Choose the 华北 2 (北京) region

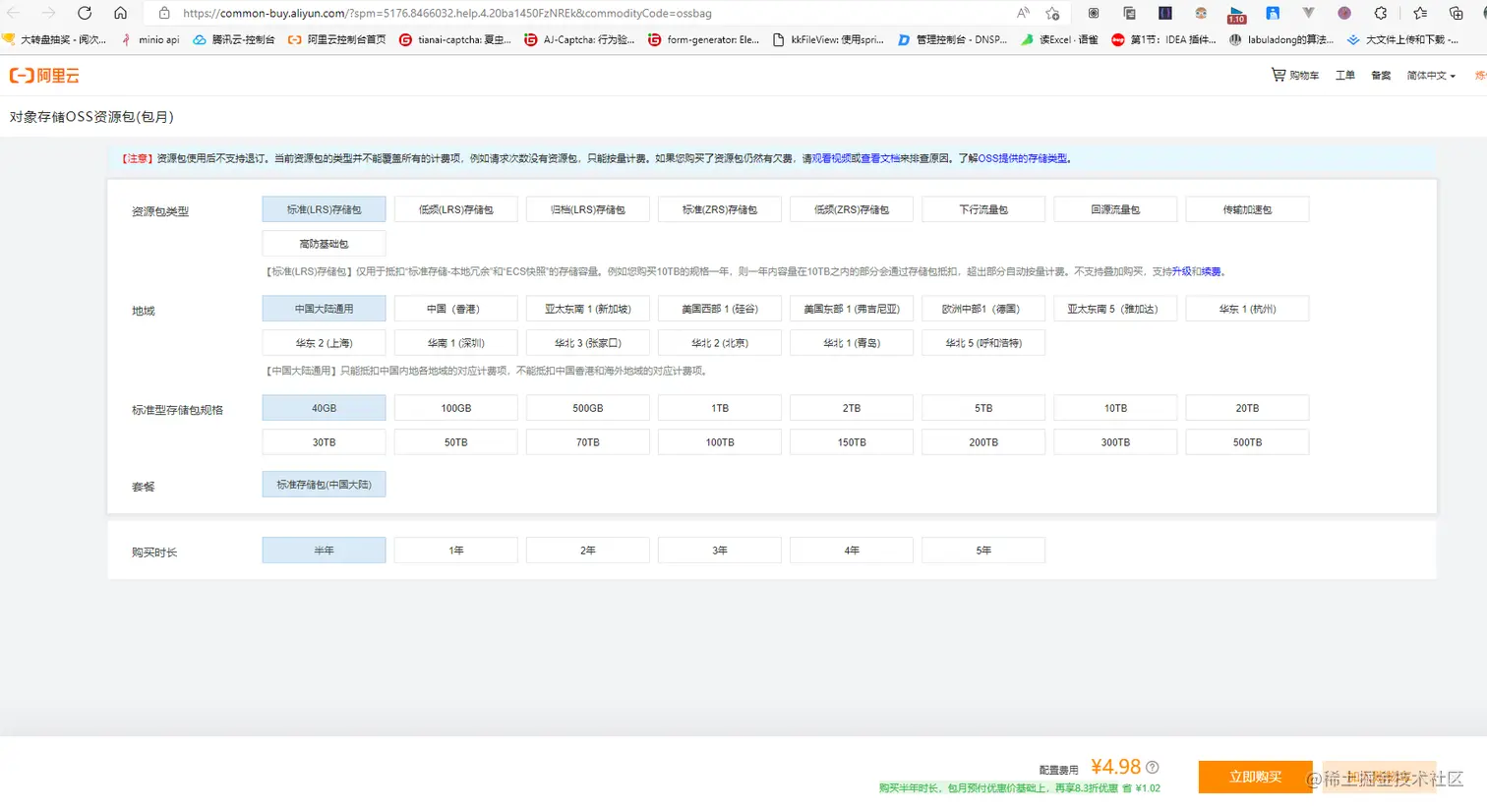(720, 343)
